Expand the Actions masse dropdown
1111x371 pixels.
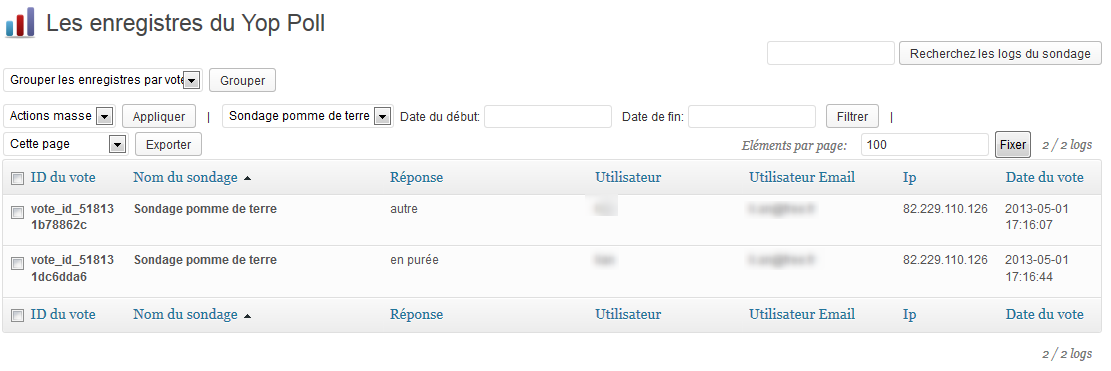(60, 116)
